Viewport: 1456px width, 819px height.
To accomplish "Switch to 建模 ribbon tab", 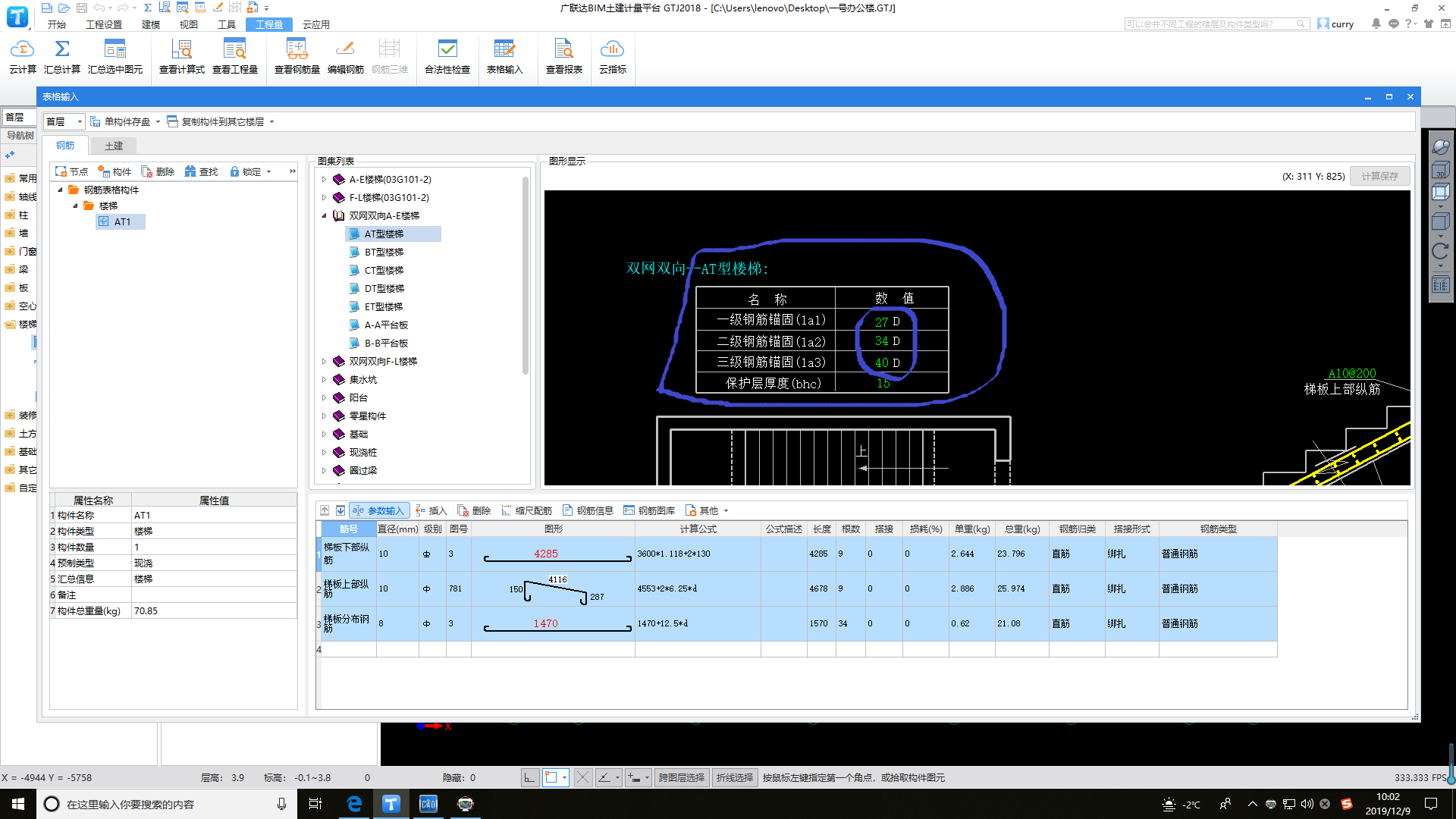I will pyautogui.click(x=151, y=24).
